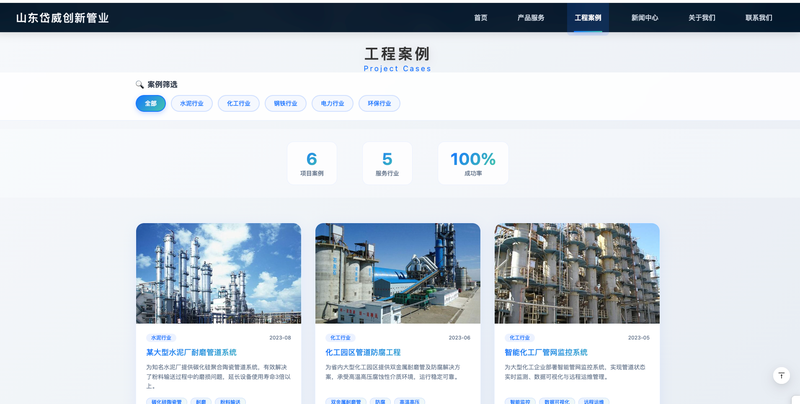This screenshot has height=404, width=800.
Task: Open the 首页 navigation item
Action: pos(481,18)
